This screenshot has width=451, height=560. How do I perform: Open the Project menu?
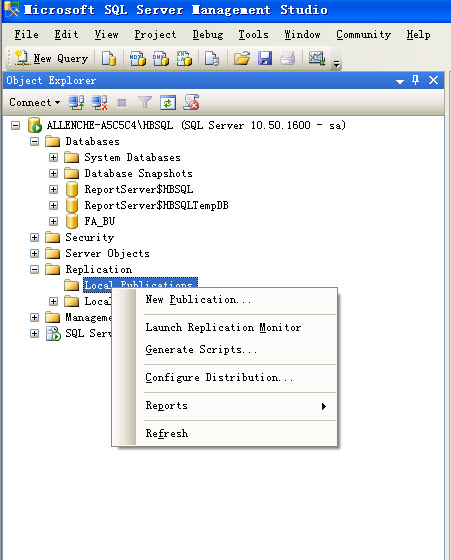pos(155,35)
